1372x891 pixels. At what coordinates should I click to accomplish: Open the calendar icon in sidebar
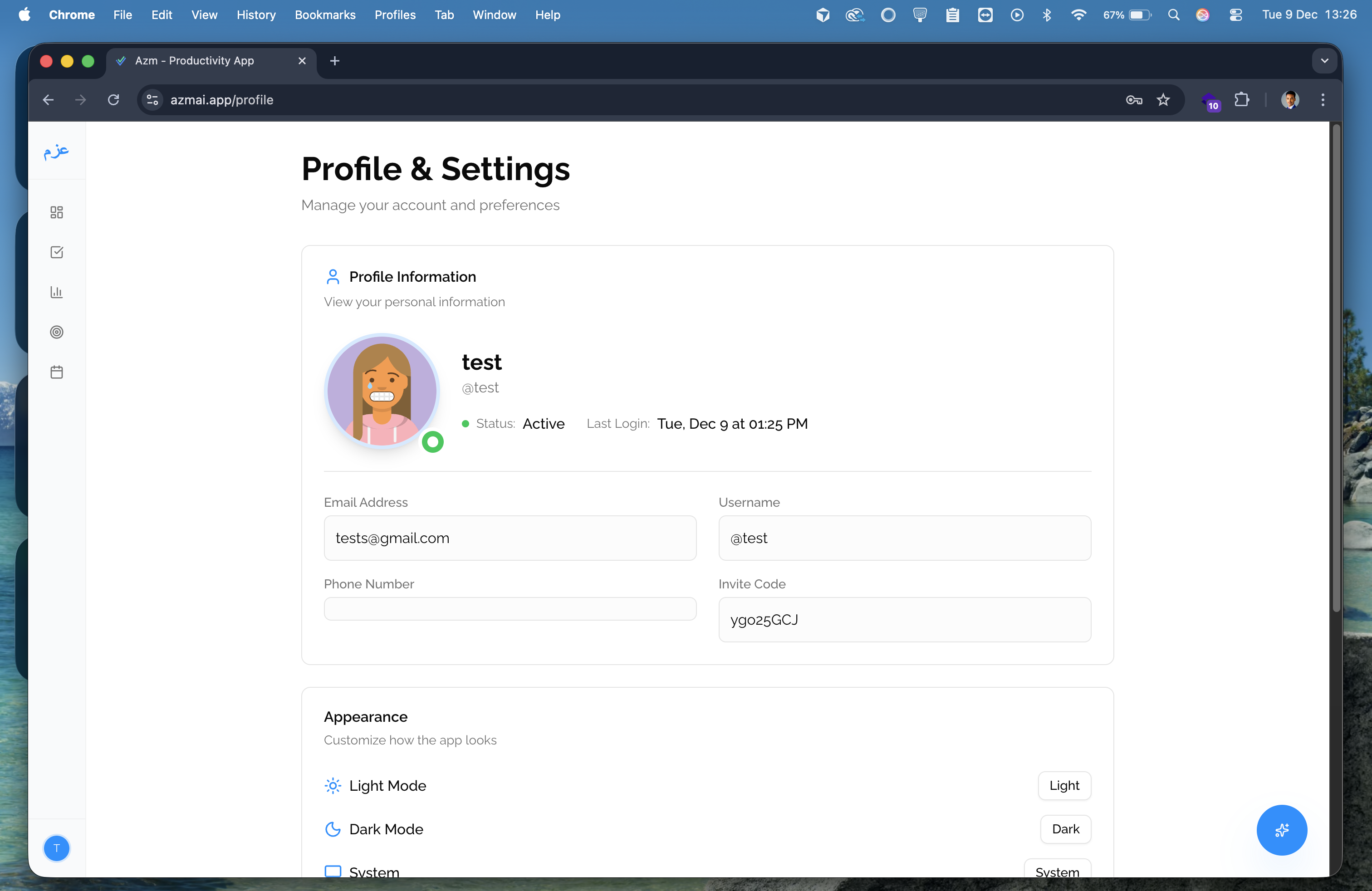[57, 372]
